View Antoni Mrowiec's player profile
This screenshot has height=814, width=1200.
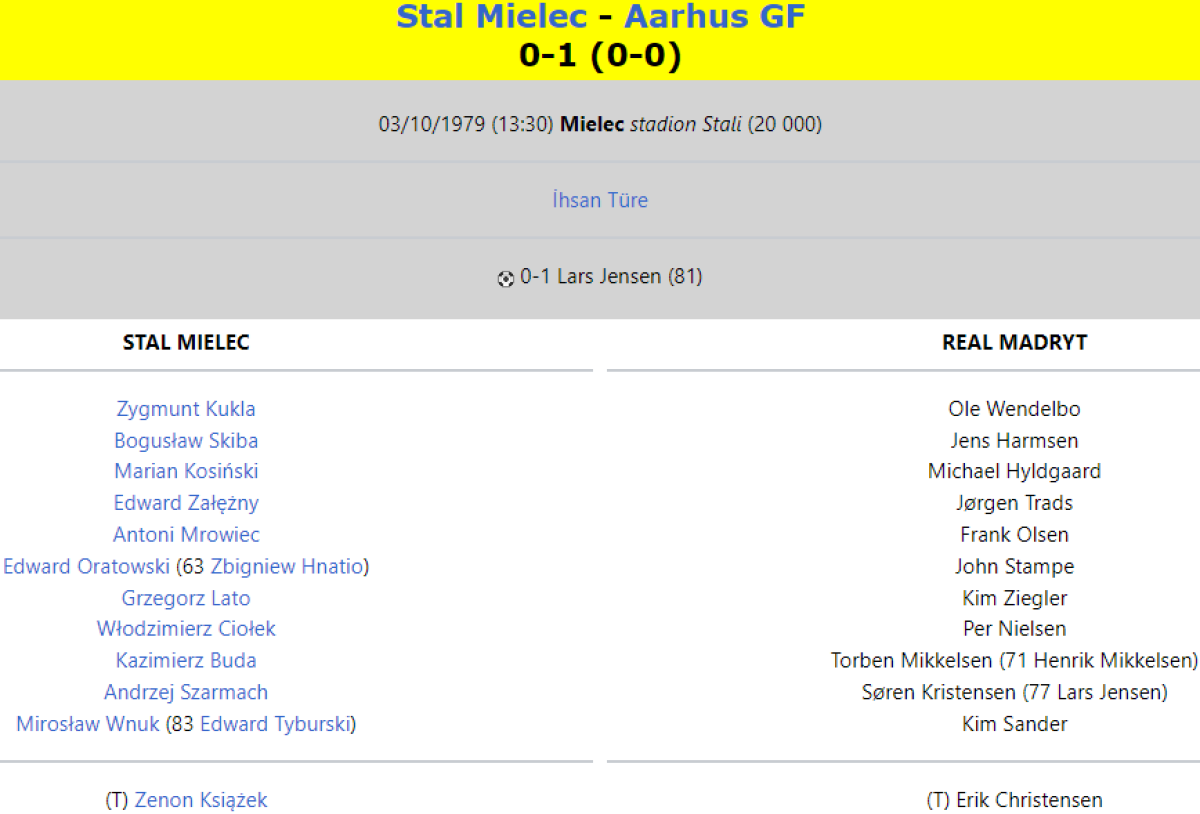click(186, 535)
